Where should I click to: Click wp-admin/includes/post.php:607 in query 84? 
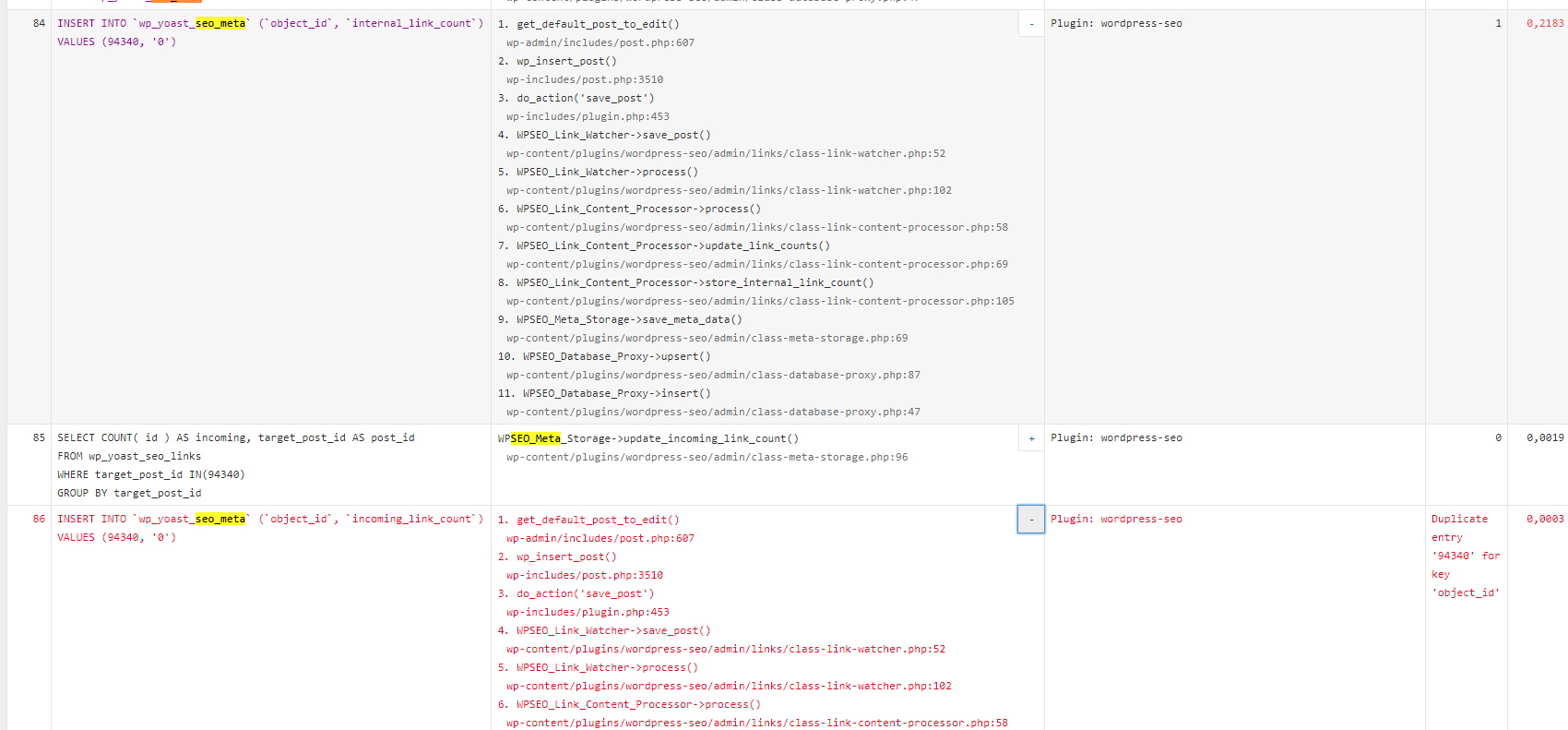pyautogui.click(x=600, y=43)
